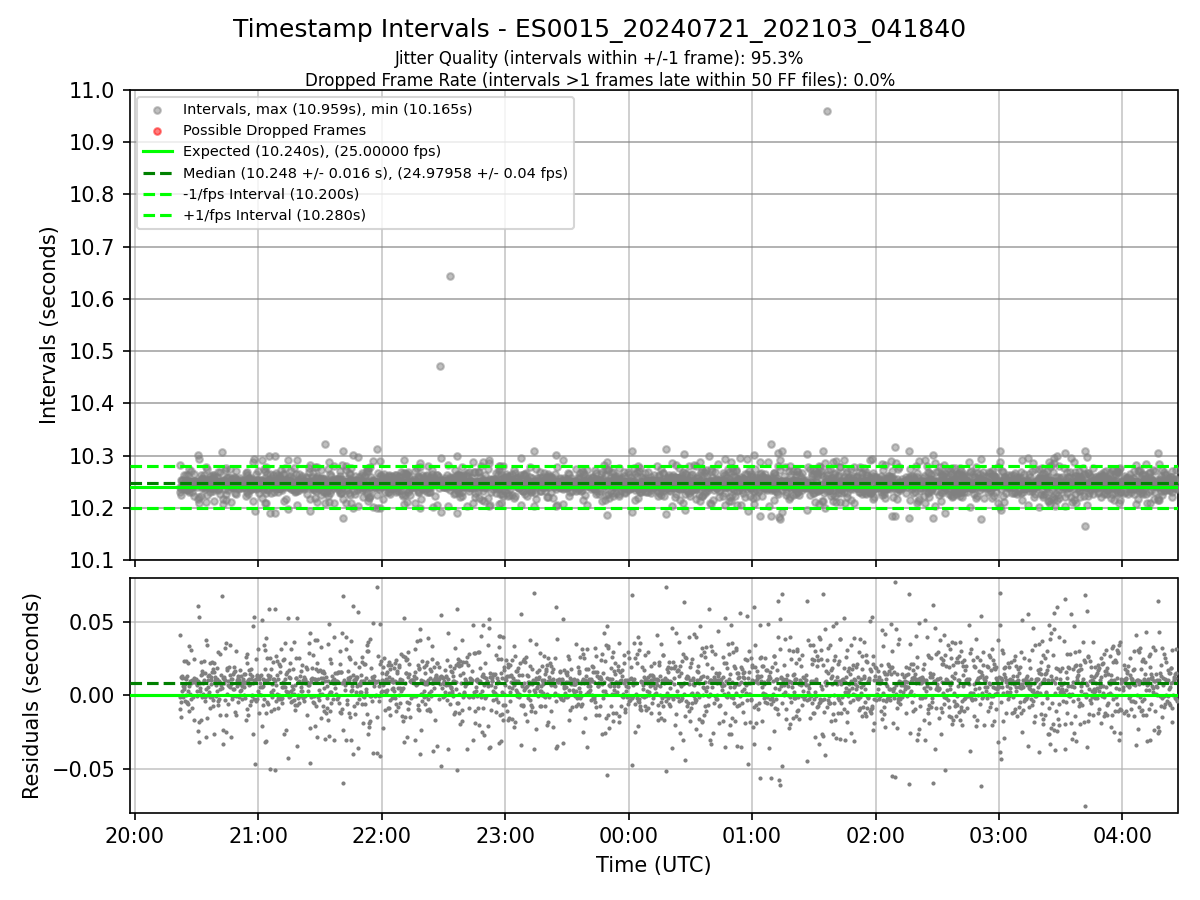
Task: Click the 'Residuals (seconds)' y-axis label
Action: coord(32,696)
